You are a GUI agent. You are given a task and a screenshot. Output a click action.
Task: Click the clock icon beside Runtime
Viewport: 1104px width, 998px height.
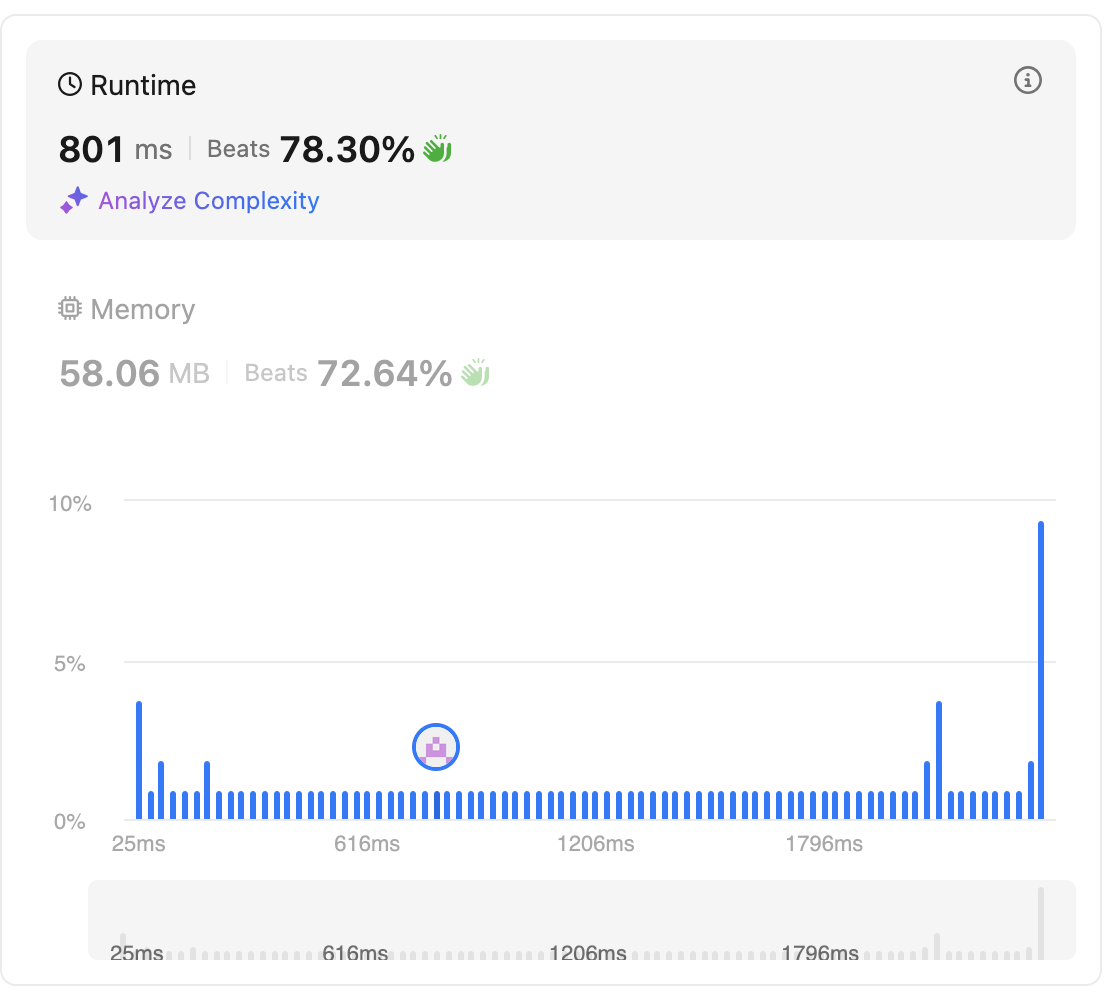pos(70,85)
